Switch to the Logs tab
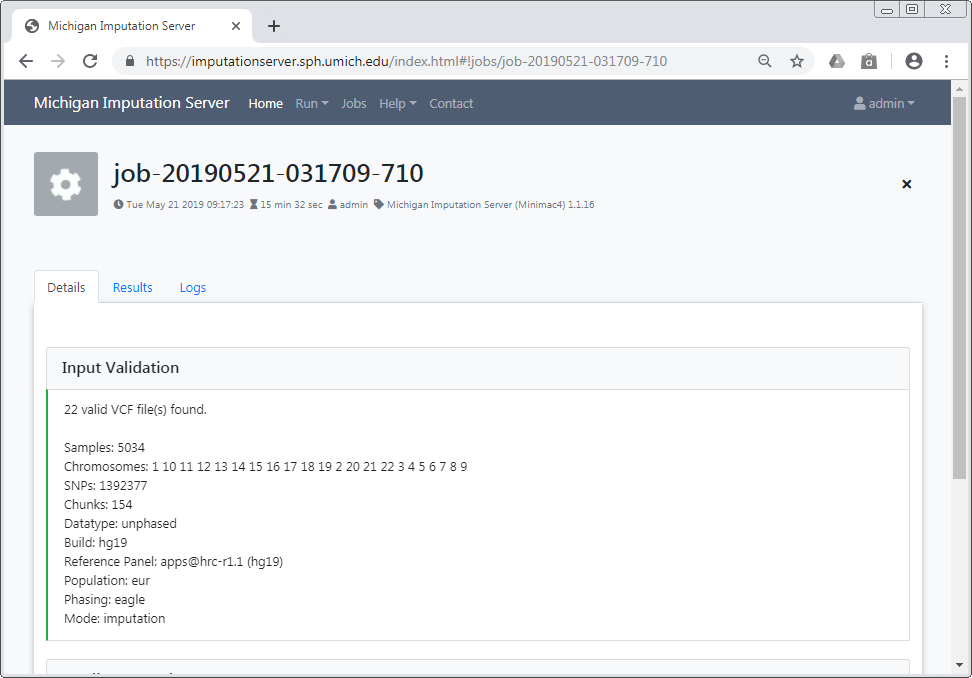The height and width of the screenshot is (678, 972). (193, 287)
